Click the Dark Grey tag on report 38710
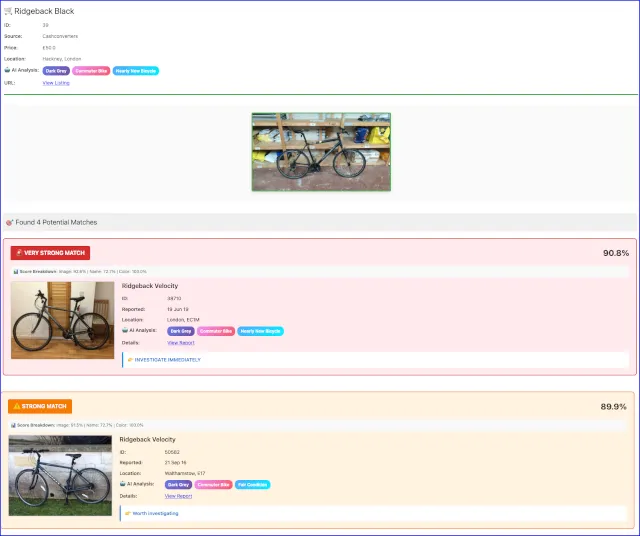Screen dimensions: 640x536 tap(181, 331)
